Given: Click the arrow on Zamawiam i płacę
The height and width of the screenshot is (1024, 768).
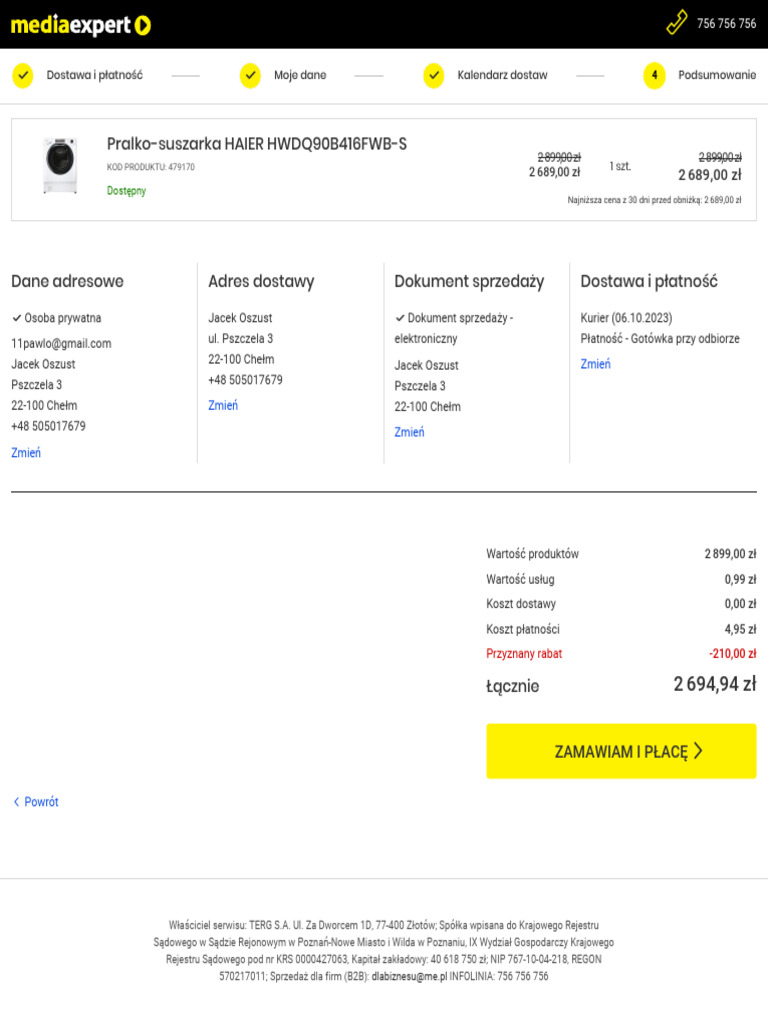Looking at the screenshot, I should [698, 751].
